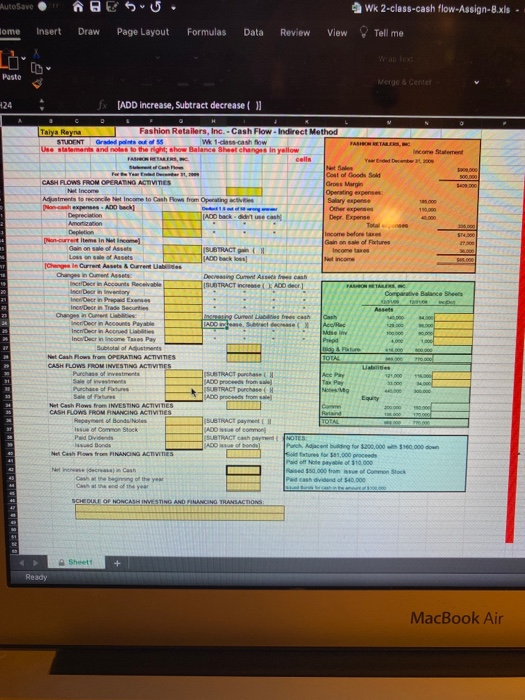Click the yellow noncash transactions schedule box
525x700 pixels.
179,512
